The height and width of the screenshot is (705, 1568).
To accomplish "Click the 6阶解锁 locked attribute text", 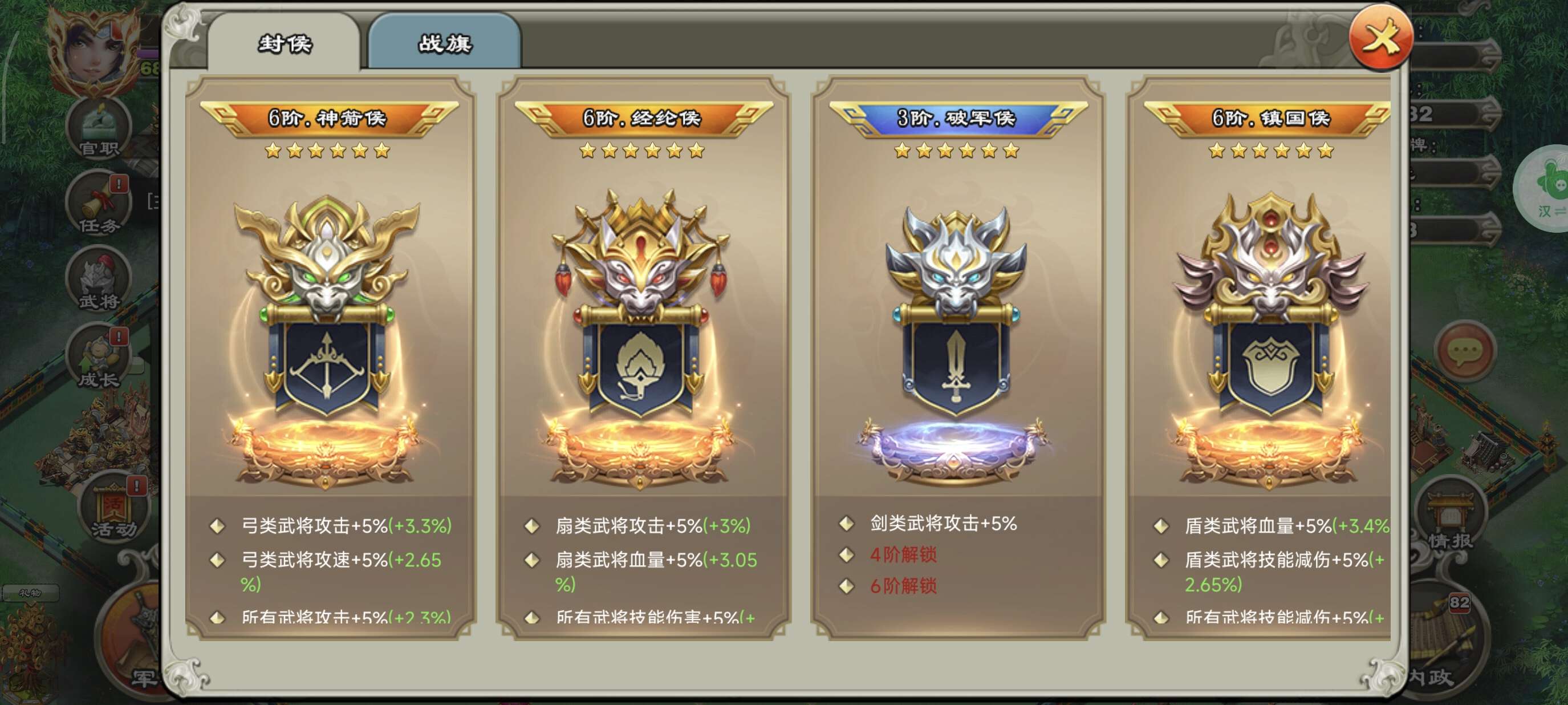I will click(x=903, y=586).
